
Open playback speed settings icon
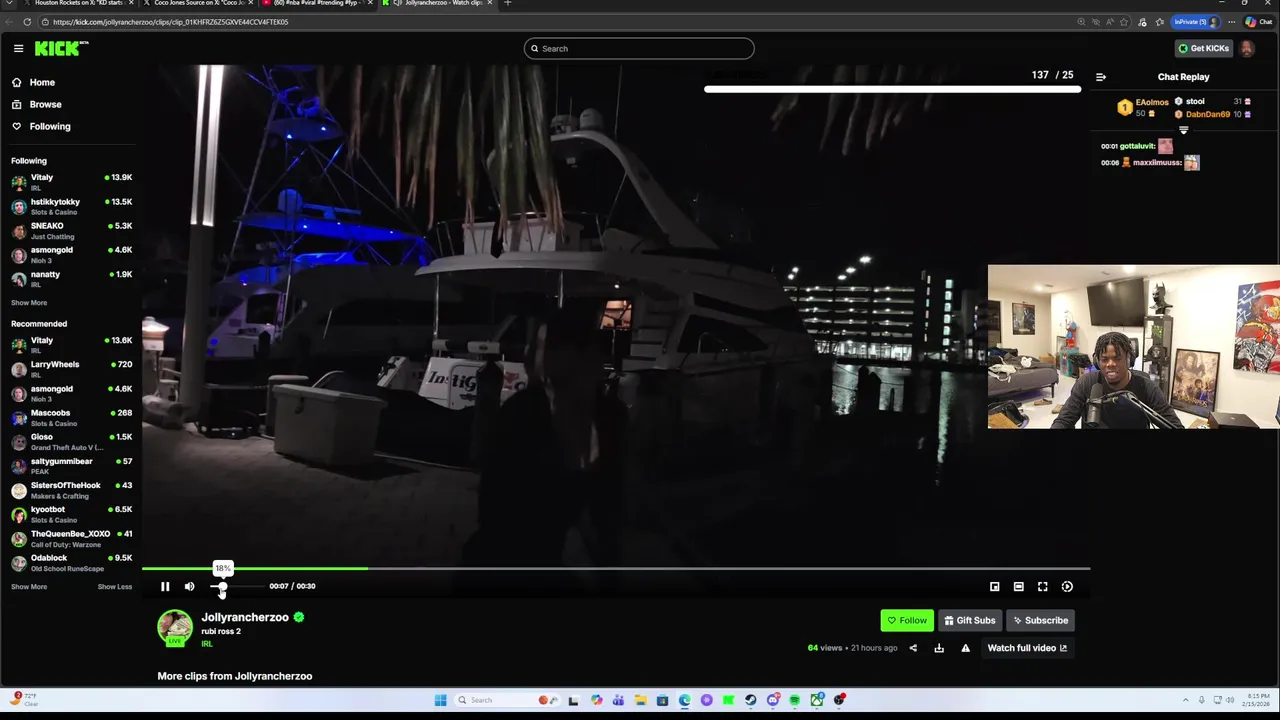pyautogui.click(x=1067, y=587)
